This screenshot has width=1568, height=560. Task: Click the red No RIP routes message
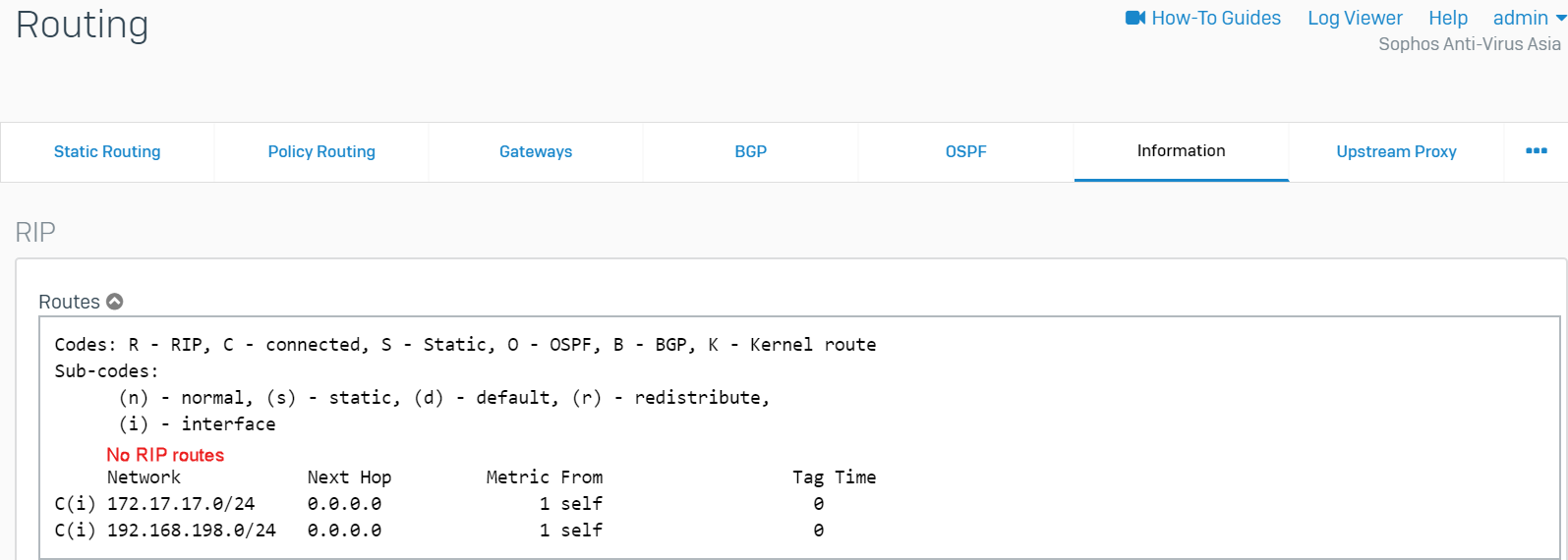165,455
